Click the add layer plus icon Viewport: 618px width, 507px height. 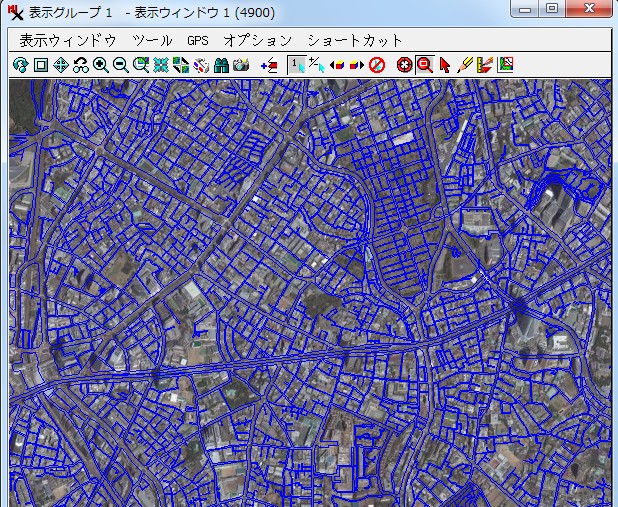click(x=268, y=66)
